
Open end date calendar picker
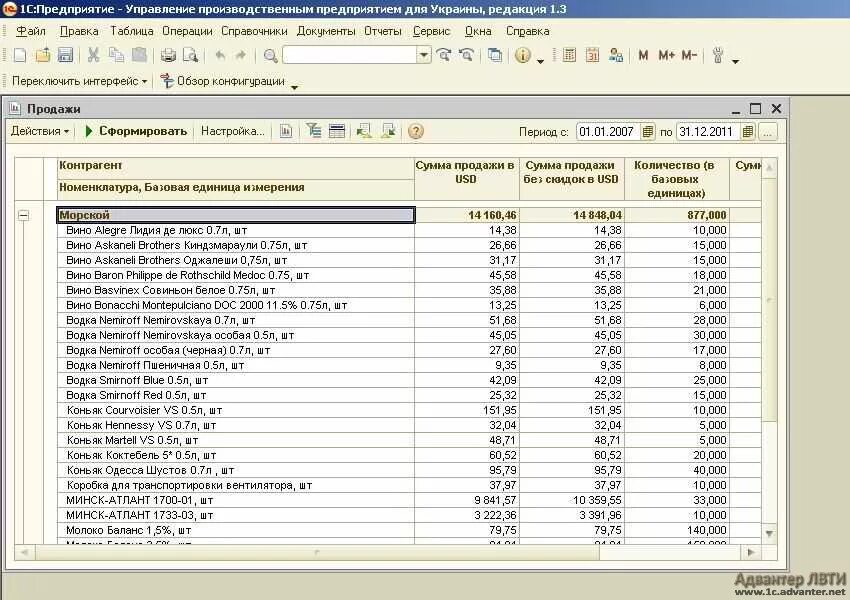[x=748, y=132]
